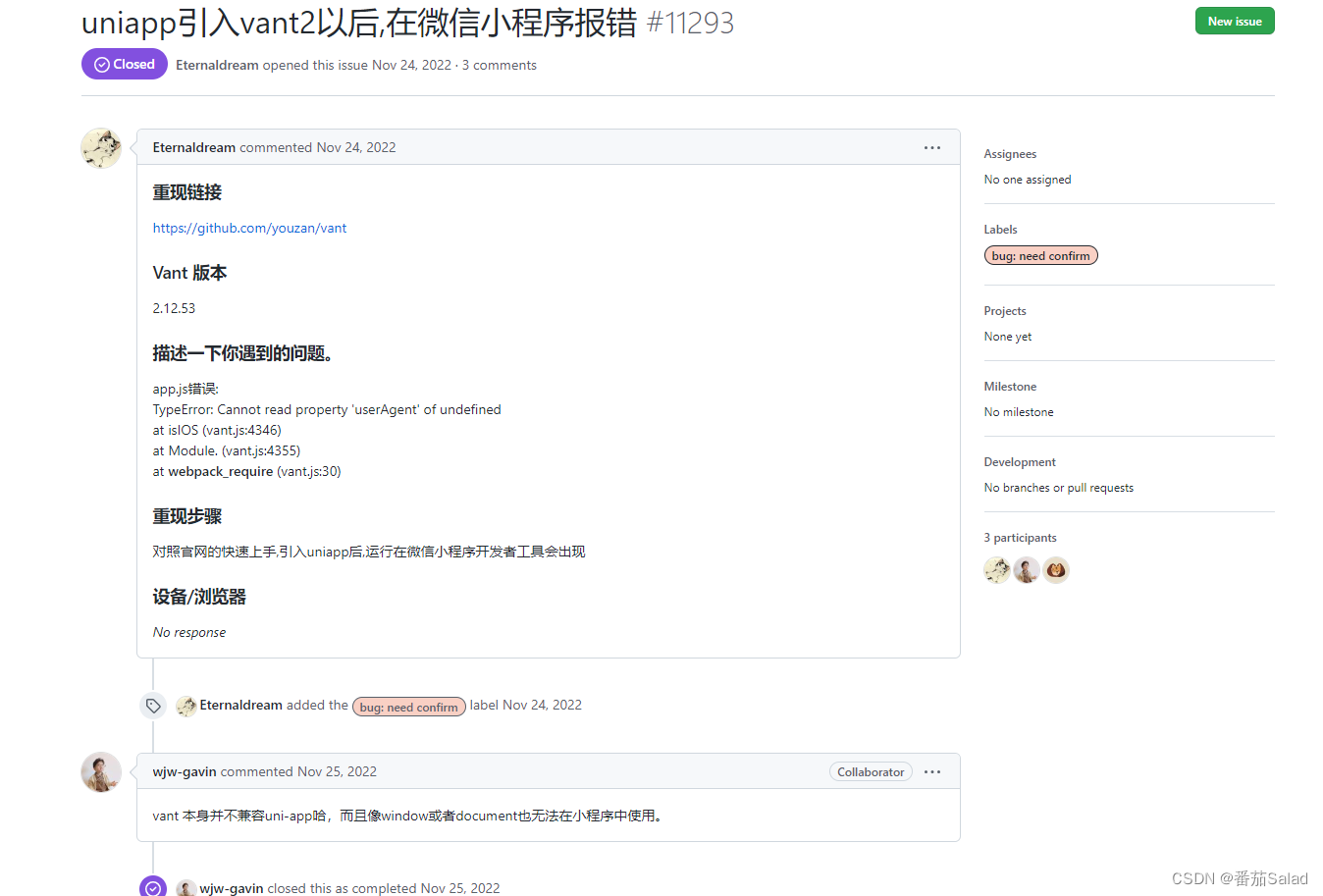Open the Labels sidebar section heading
The height and width of the screenshot is (896, 1323).
tap(1000, 230)
